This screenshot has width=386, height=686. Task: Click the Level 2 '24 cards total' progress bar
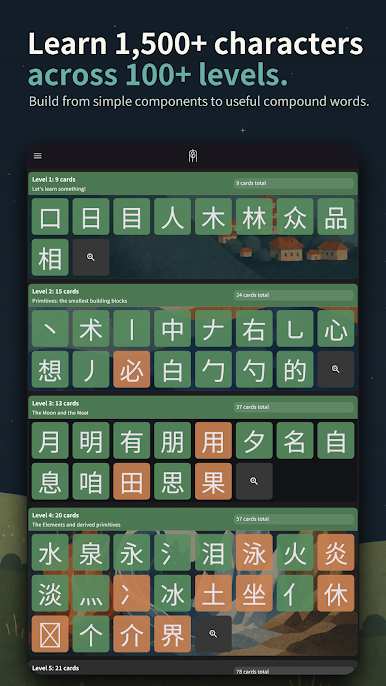tap(294, 295)
